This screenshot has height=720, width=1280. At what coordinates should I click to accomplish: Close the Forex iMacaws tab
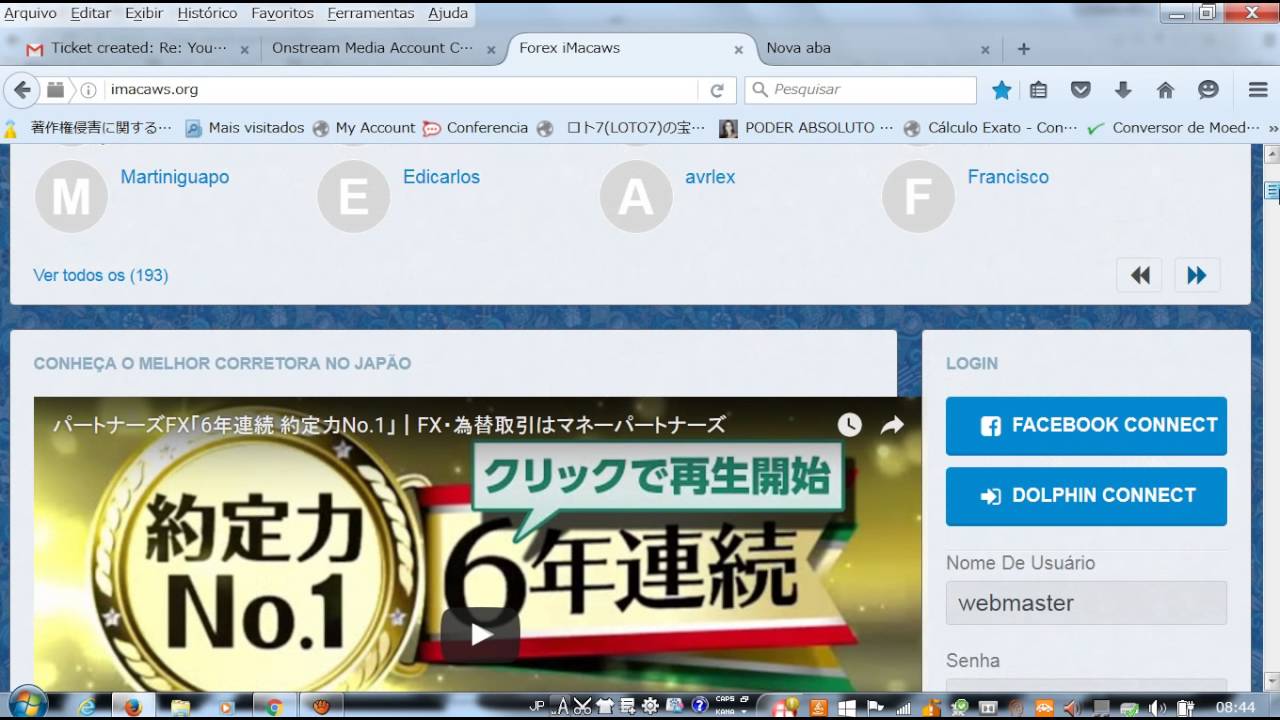pyautogui.click(x=739, y=49)
